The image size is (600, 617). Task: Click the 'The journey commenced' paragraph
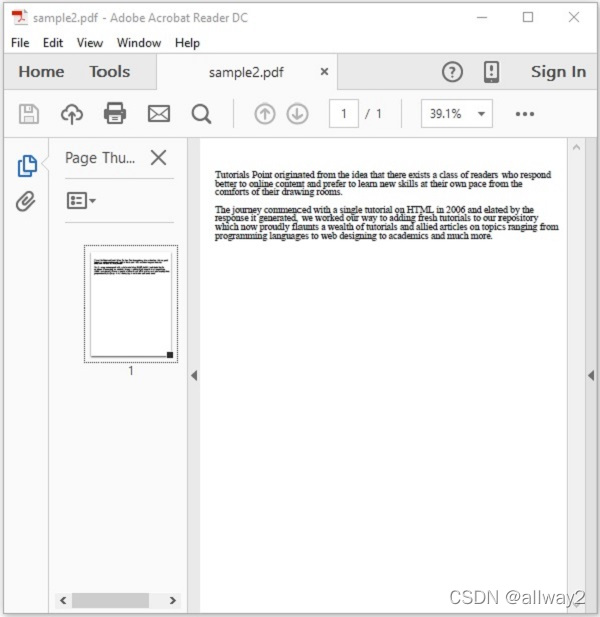point(386,223)
